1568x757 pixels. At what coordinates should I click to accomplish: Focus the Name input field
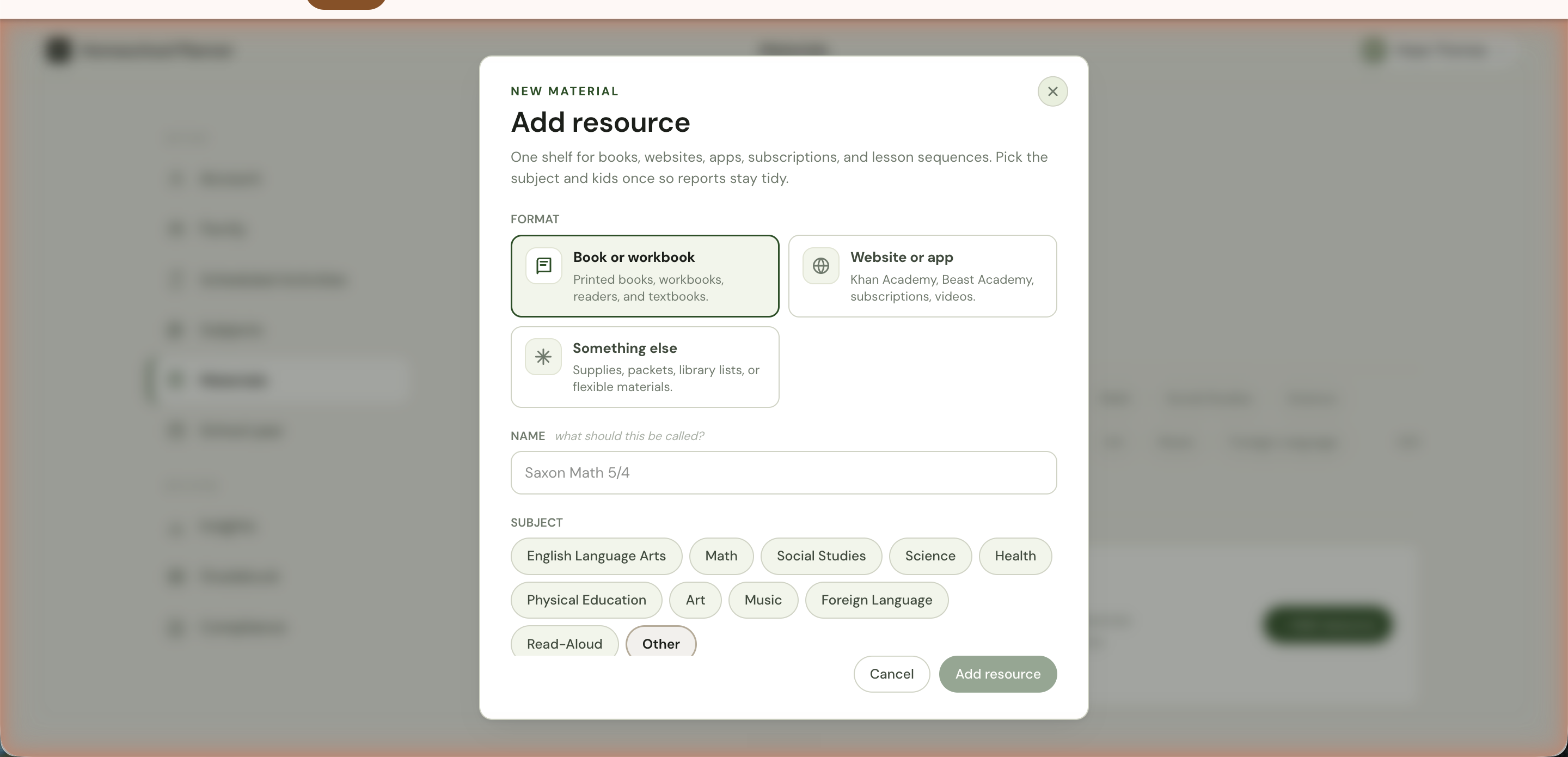pyautogui.click(x=783, y=473)
